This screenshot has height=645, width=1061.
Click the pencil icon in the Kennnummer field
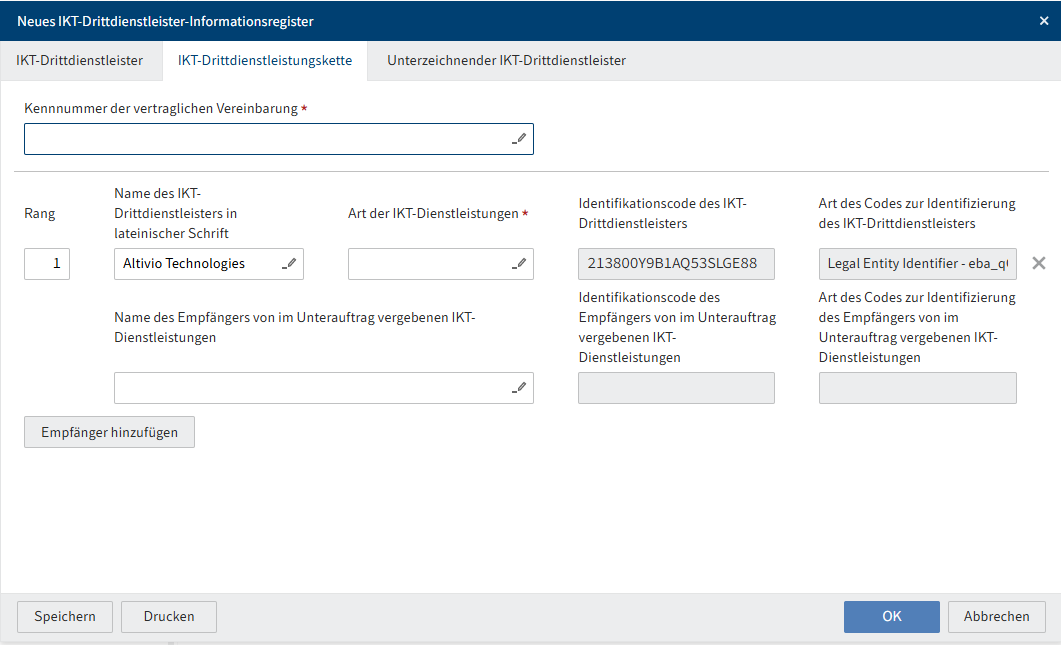[x=519, y=139]
